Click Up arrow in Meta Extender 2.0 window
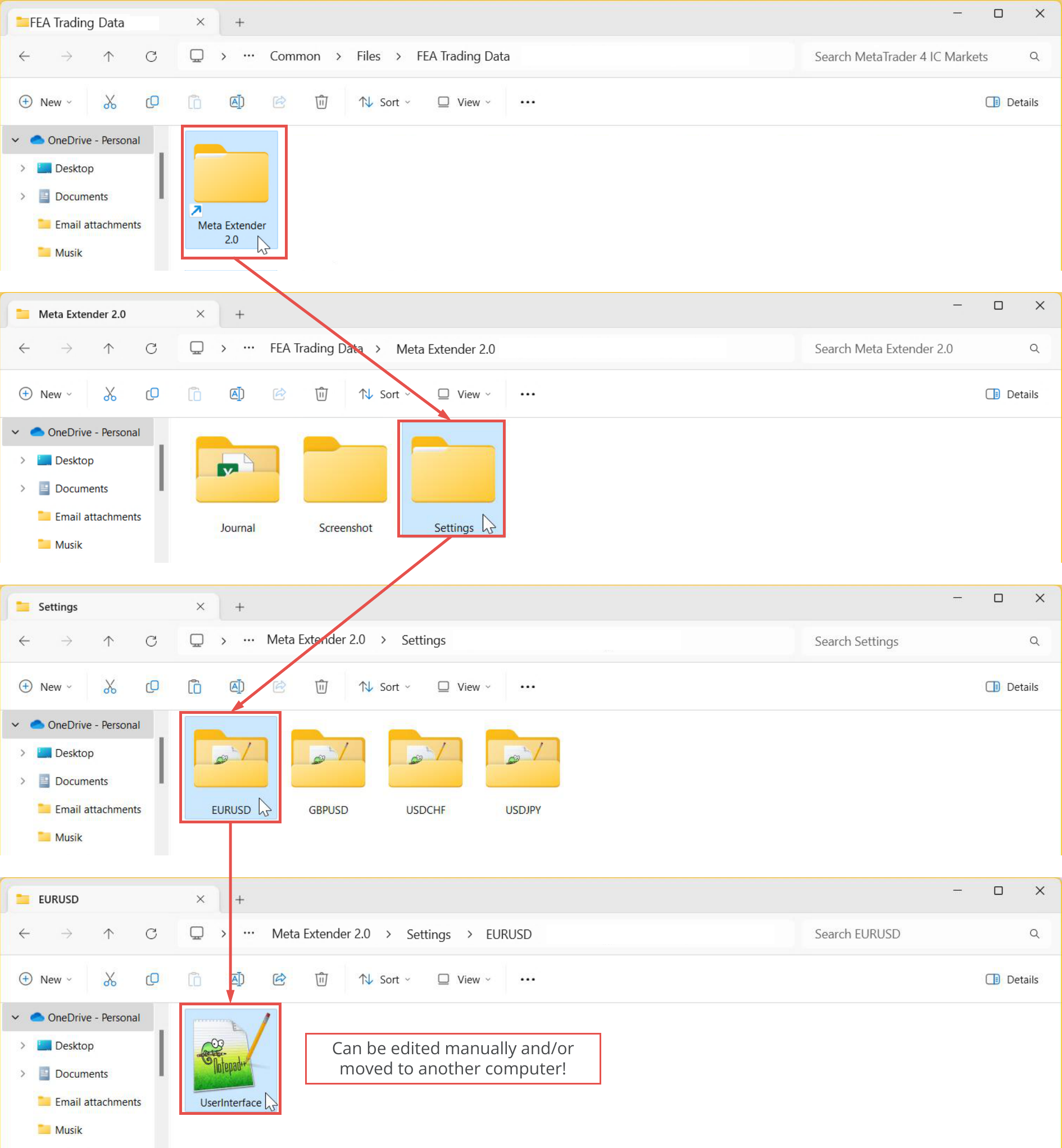1062x1148 pixels. 108,349
